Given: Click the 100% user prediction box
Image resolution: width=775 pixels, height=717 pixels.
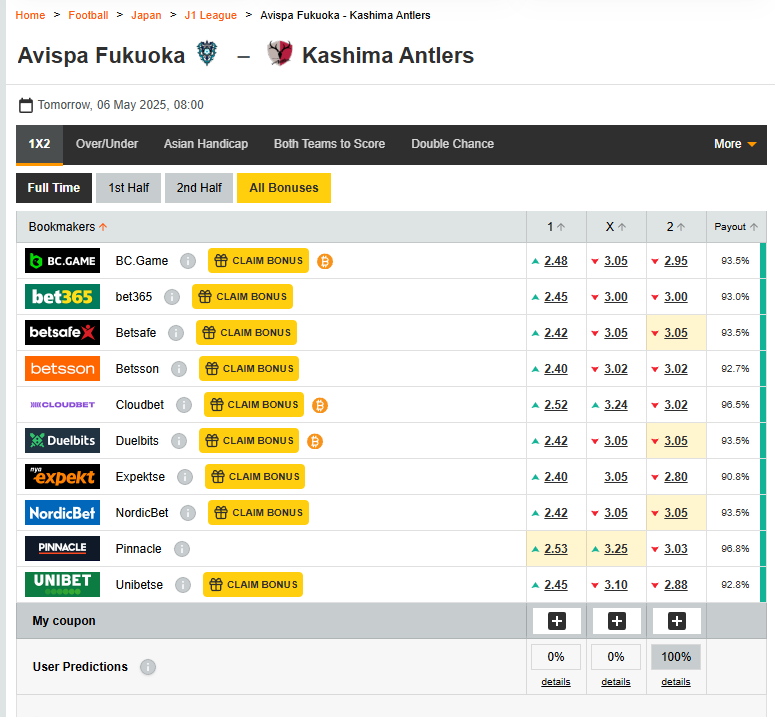Looking at the screenshot, I should [x=676, y=657].
